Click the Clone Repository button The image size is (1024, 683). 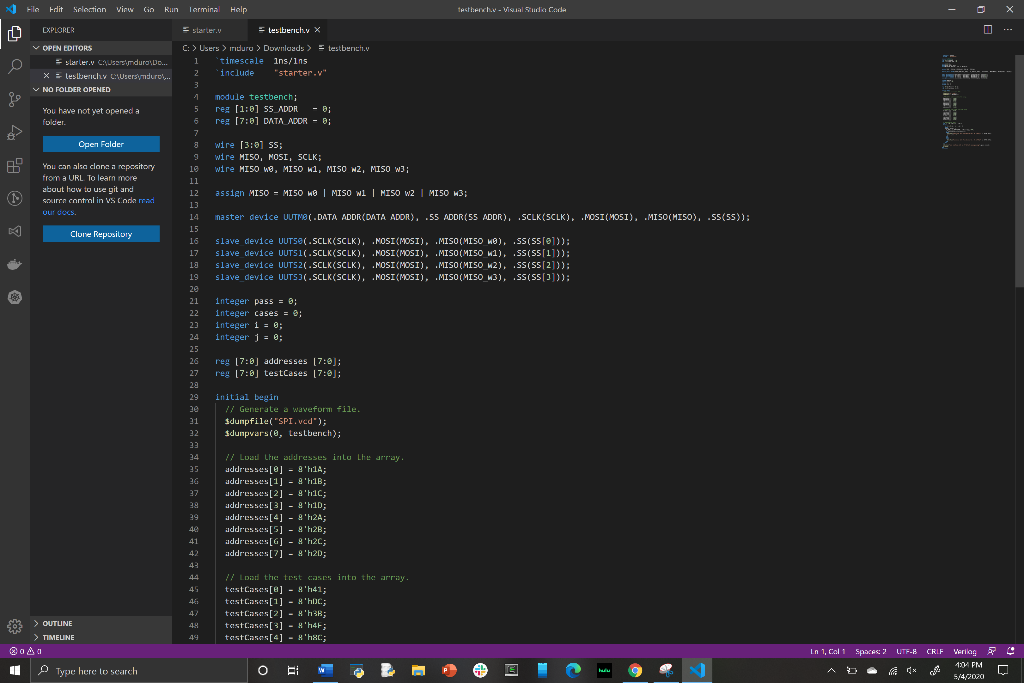point(101,234)
